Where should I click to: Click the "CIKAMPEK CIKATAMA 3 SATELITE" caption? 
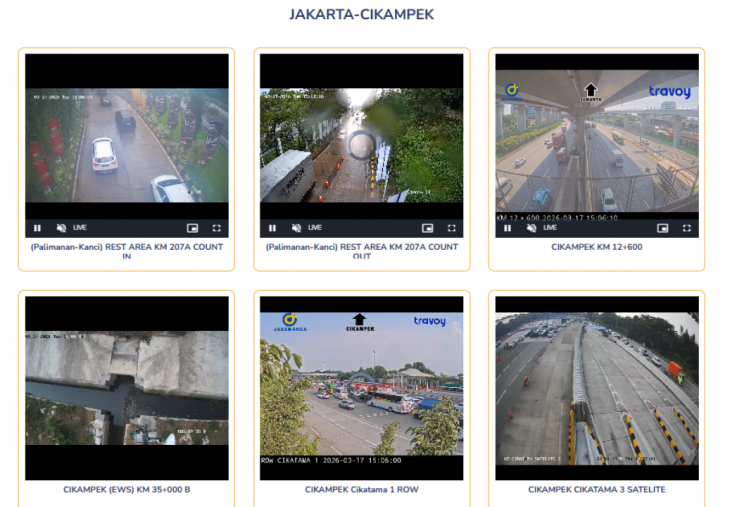point(597,489)
